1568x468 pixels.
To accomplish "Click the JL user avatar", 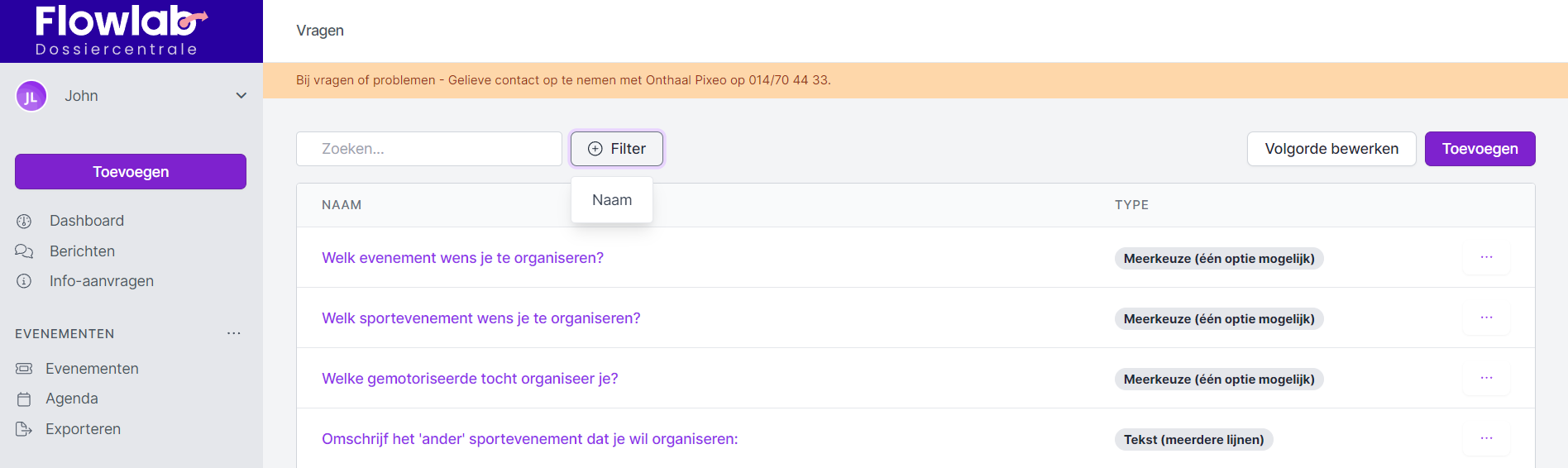I will [31, 96].
